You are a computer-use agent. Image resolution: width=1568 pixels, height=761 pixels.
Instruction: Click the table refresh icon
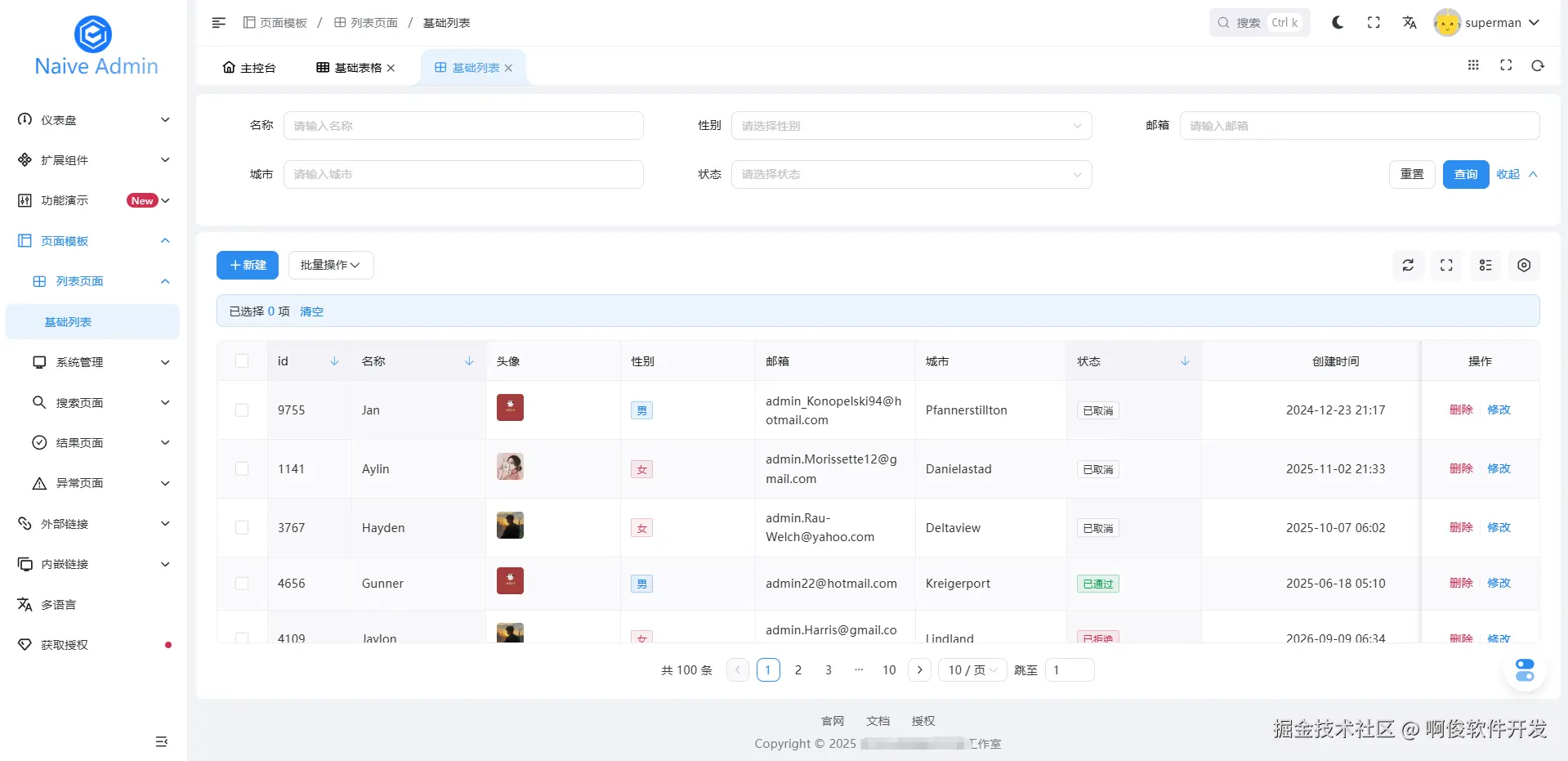(x=1407, y=265)
